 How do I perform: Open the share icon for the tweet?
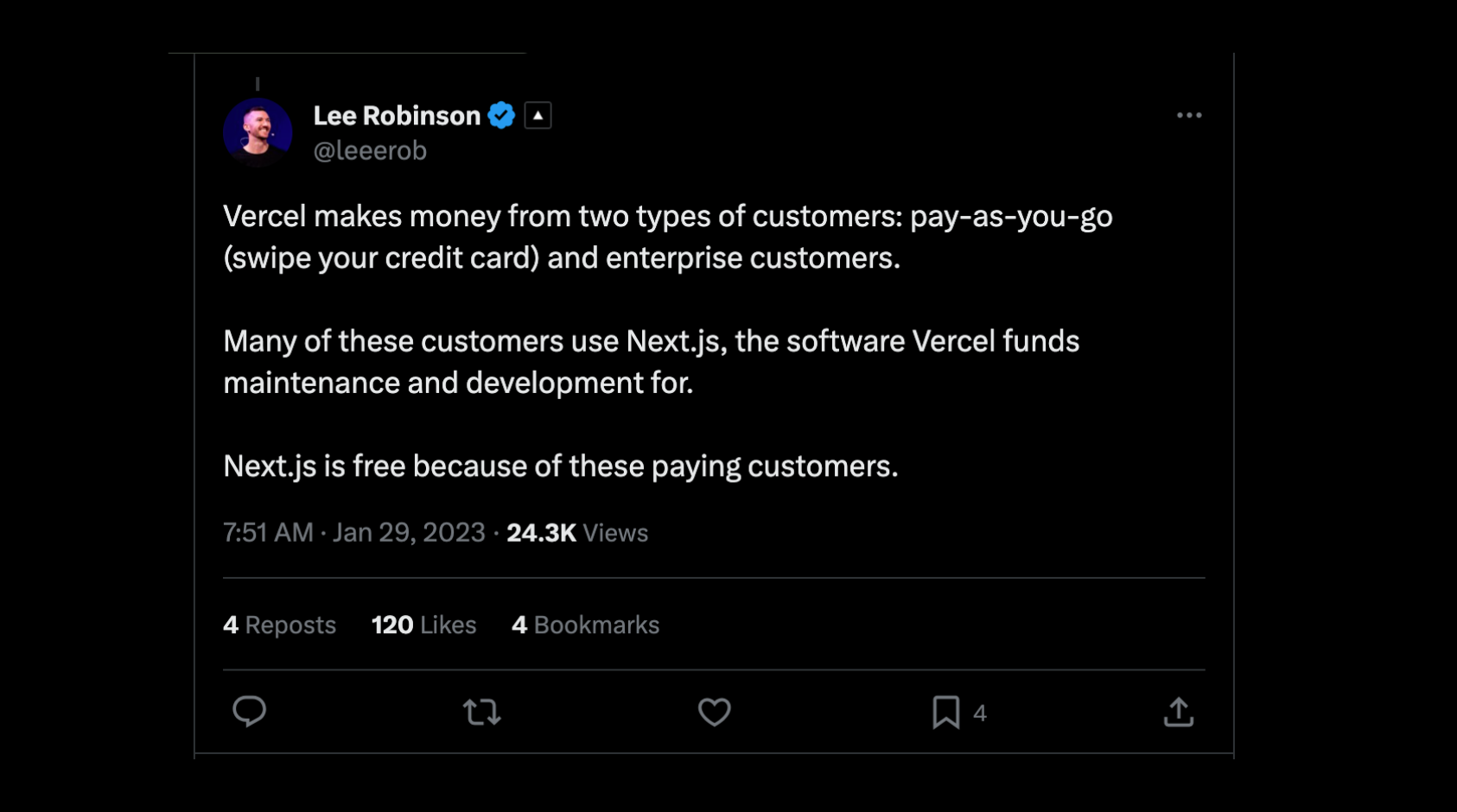click(x=1179, y=713)
